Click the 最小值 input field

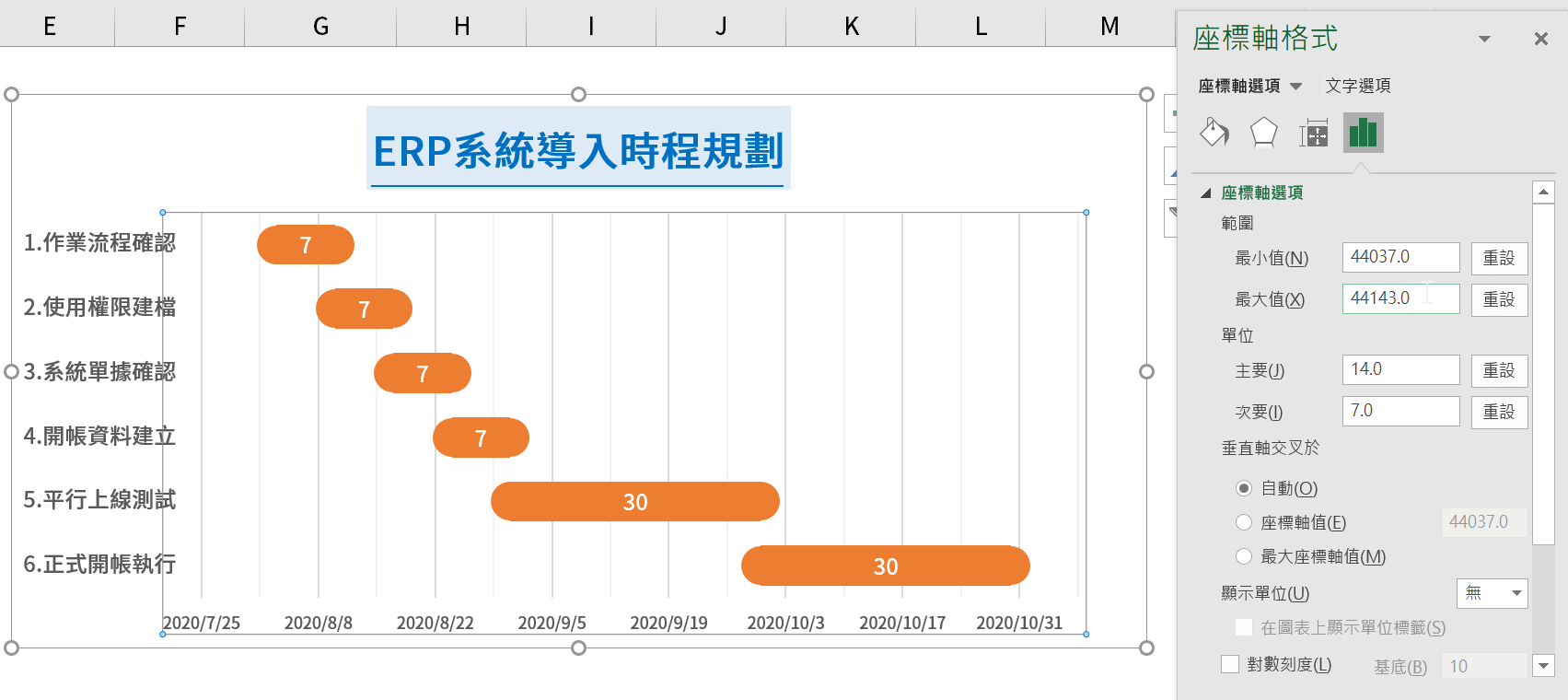(1400, 257)
